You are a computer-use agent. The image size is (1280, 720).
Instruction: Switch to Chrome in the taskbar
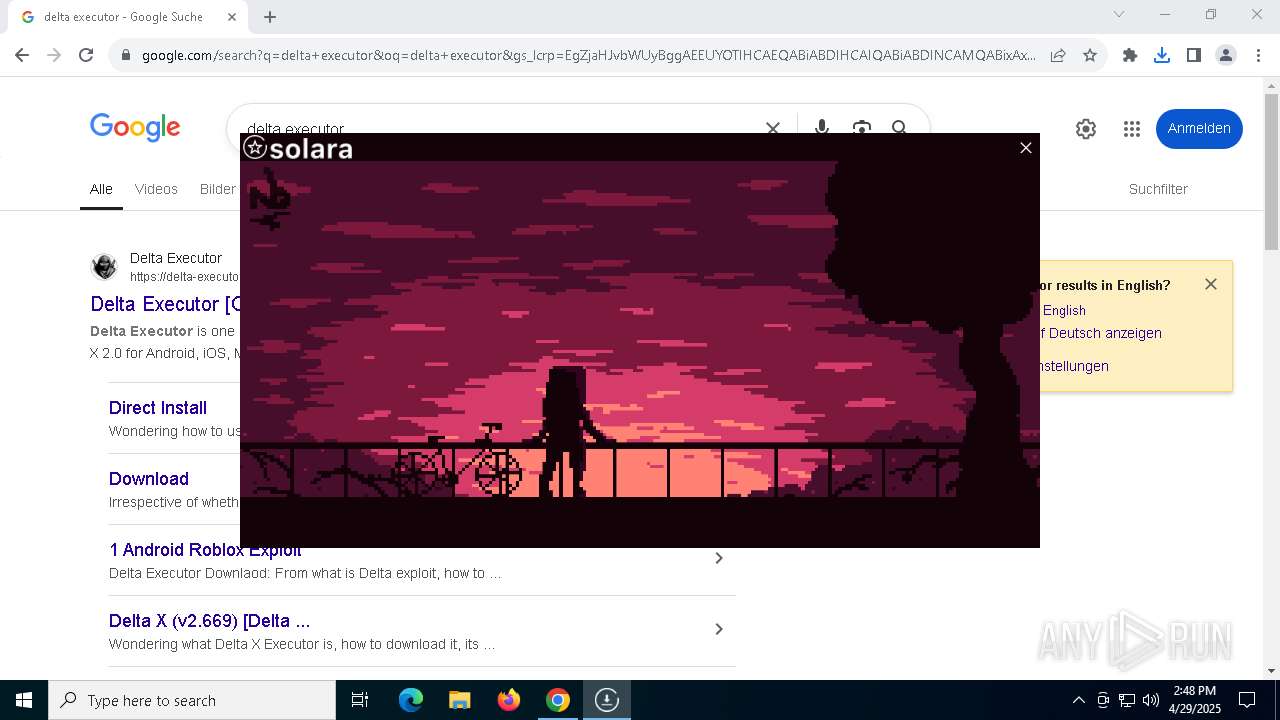[558, 700]
